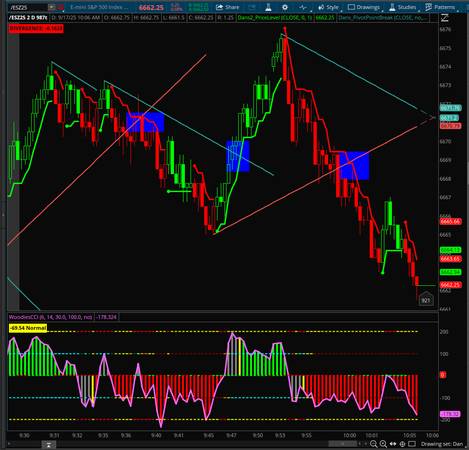Click the red 6662.25 current price bubble
469x450 pixels.
(x=450, y=285)
